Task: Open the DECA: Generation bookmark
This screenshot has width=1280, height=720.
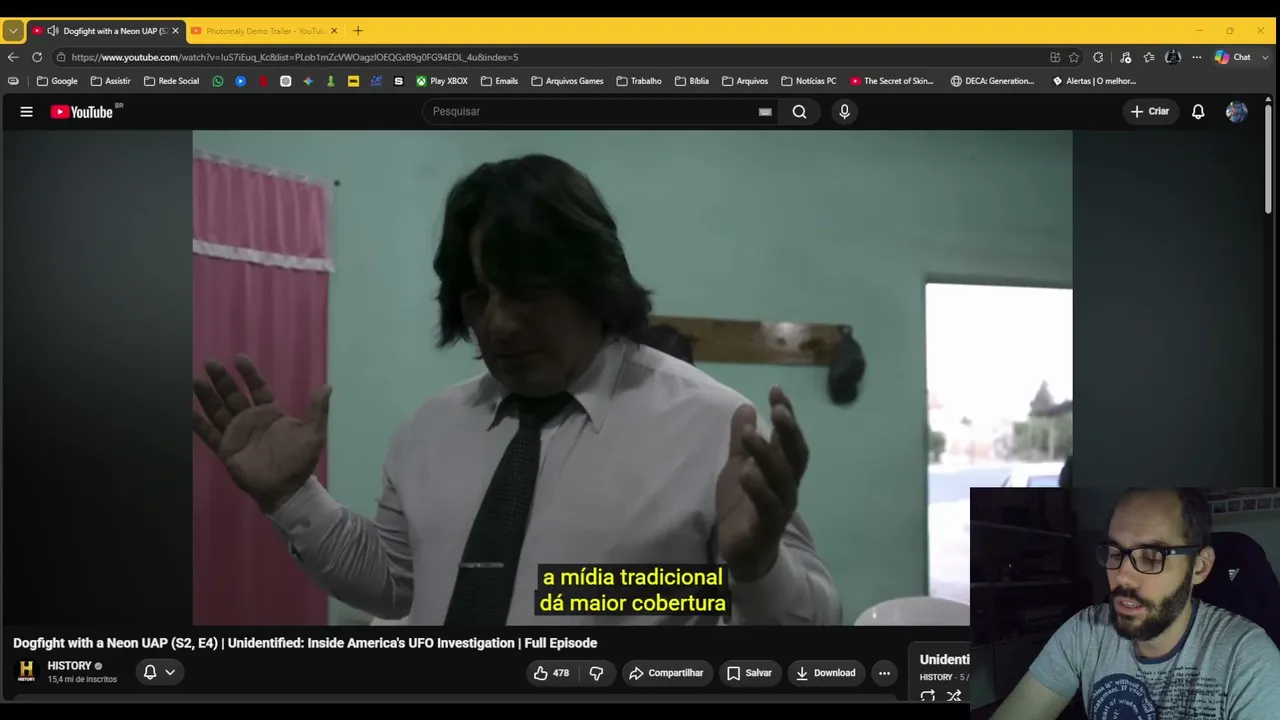Action: [x=992, y=81]
